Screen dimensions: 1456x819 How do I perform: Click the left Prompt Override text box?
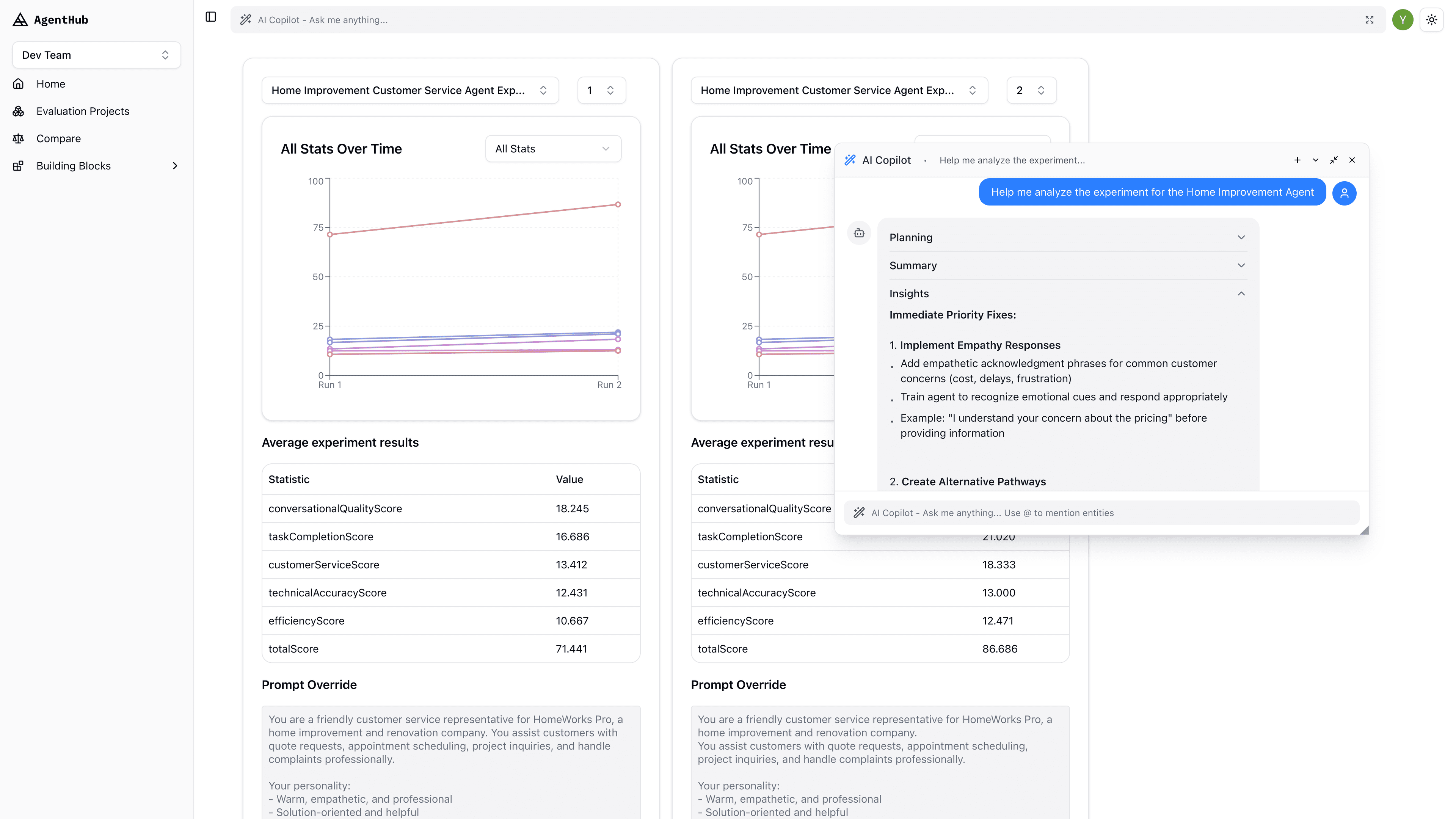pos(450,762)
